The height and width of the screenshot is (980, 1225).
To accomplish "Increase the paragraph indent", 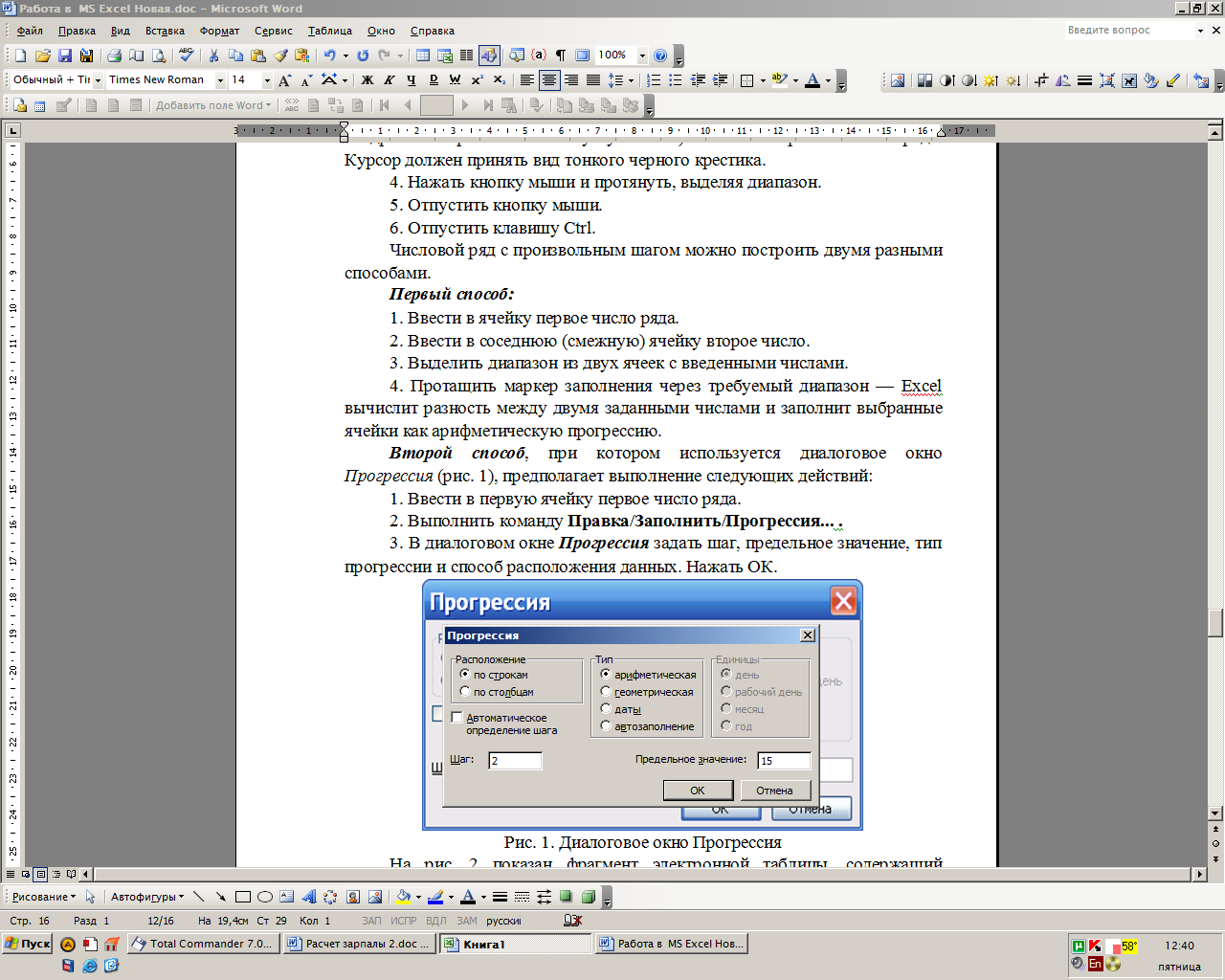I will click(x=720, y=80).
